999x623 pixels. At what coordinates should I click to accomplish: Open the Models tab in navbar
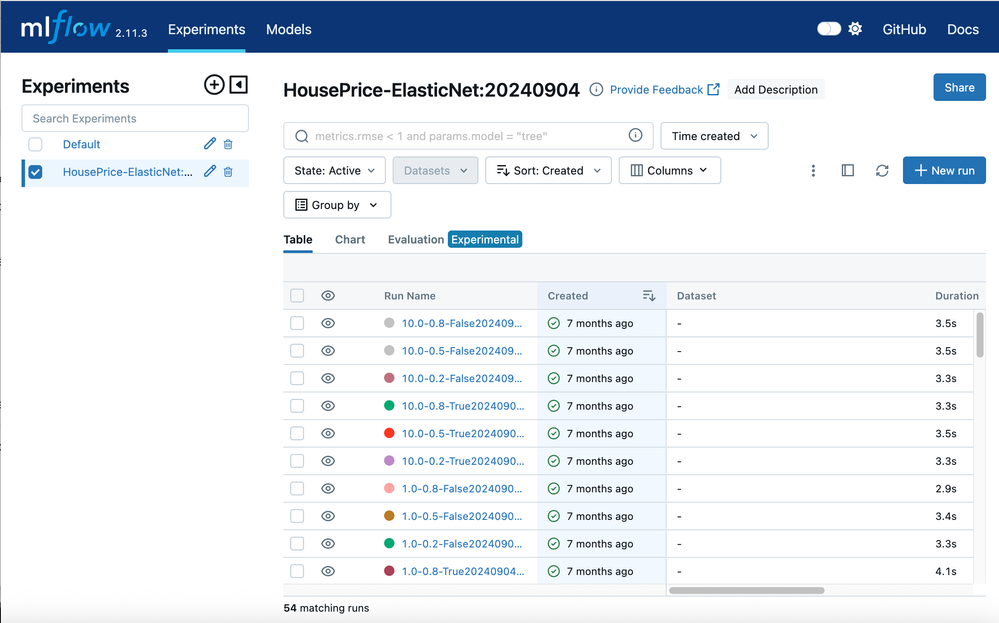pyautogui.click(x=288, y=30)
